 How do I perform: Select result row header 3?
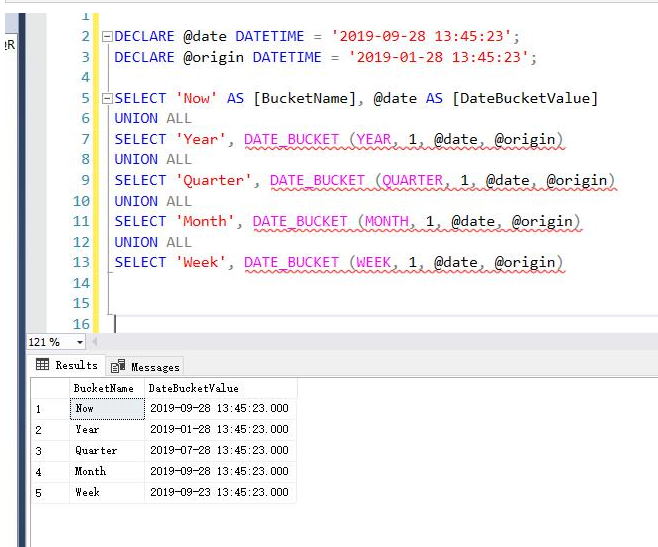pos(50,451)
